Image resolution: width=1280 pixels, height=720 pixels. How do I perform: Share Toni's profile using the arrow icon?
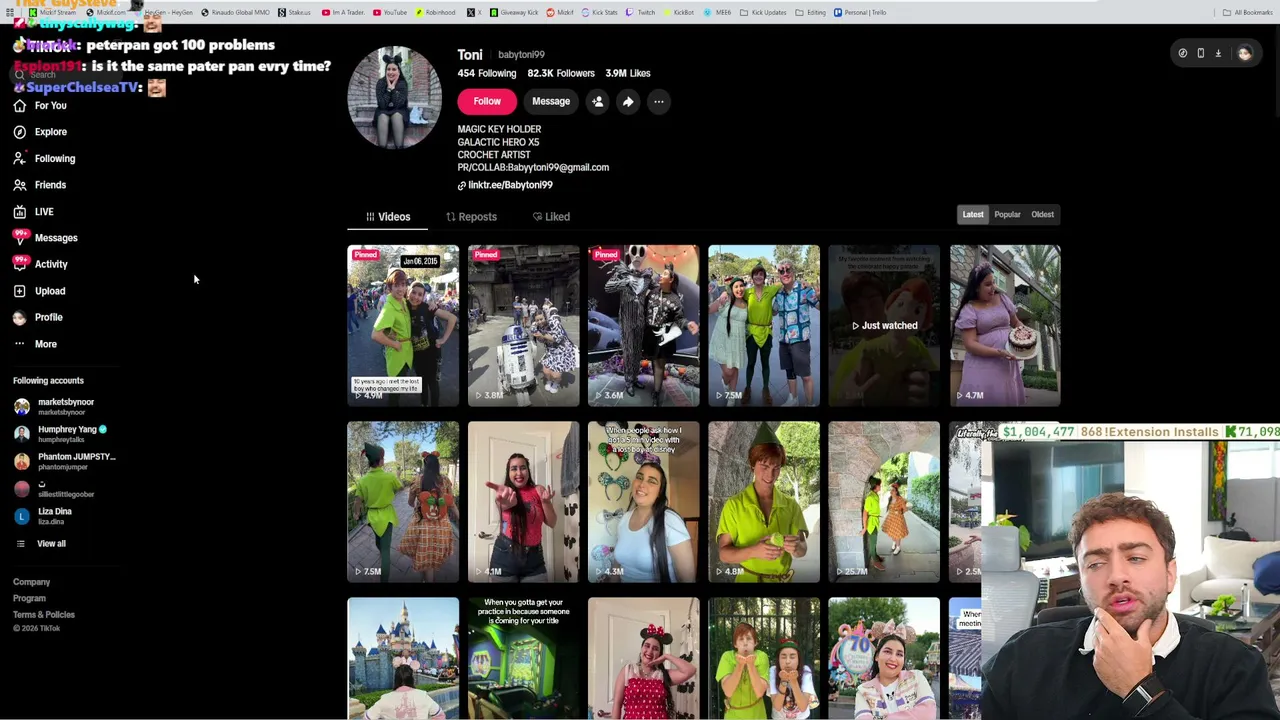pos(628,101)
